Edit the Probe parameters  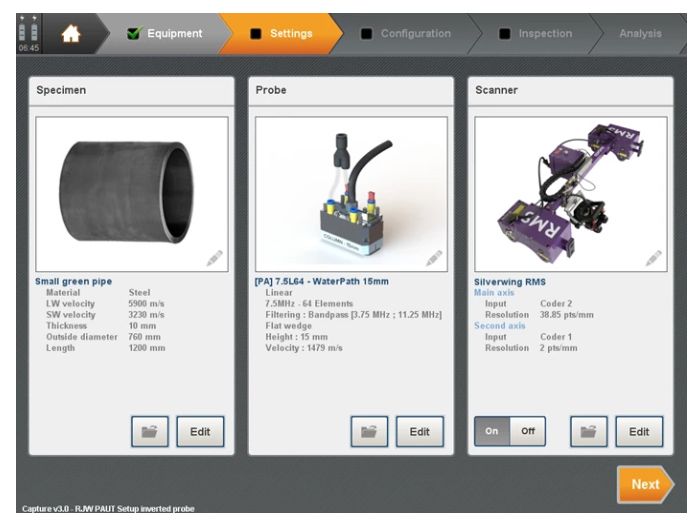[419, 432]
